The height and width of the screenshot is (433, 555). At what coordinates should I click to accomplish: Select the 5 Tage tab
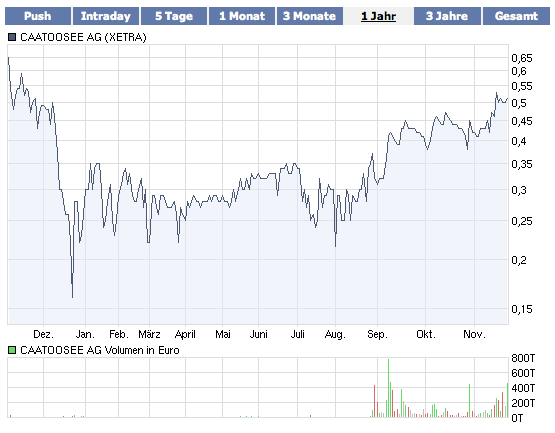174,16
